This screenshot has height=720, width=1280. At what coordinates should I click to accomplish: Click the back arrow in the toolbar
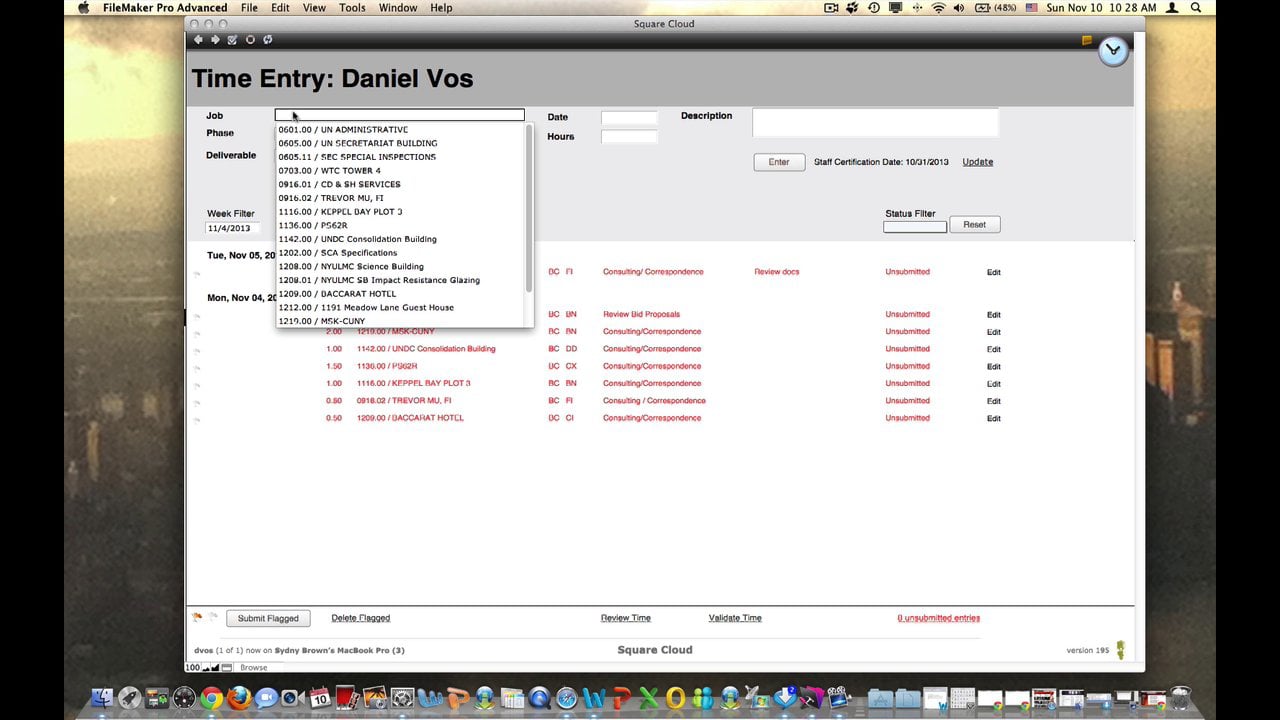coord(198,40)
